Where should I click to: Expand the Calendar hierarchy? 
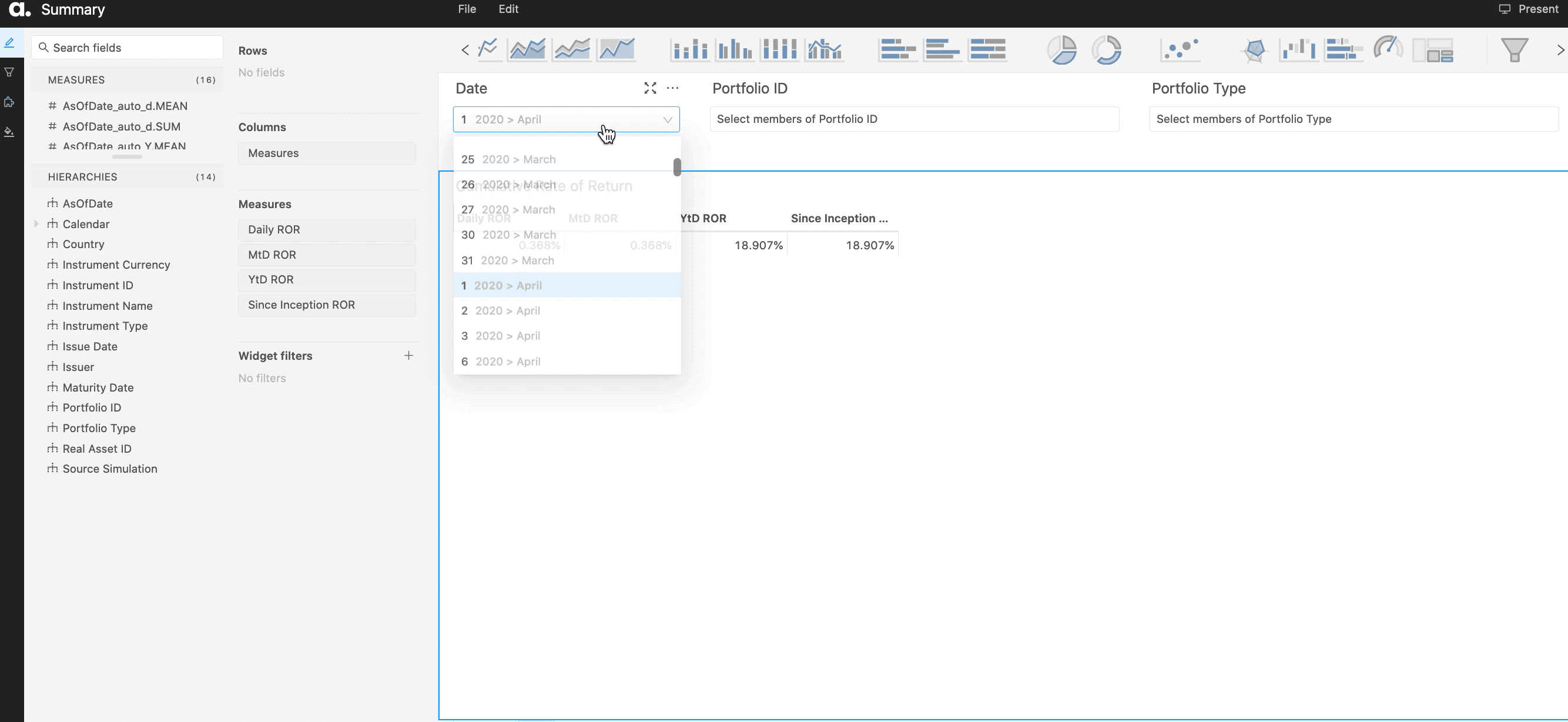(x=36, y=224)
